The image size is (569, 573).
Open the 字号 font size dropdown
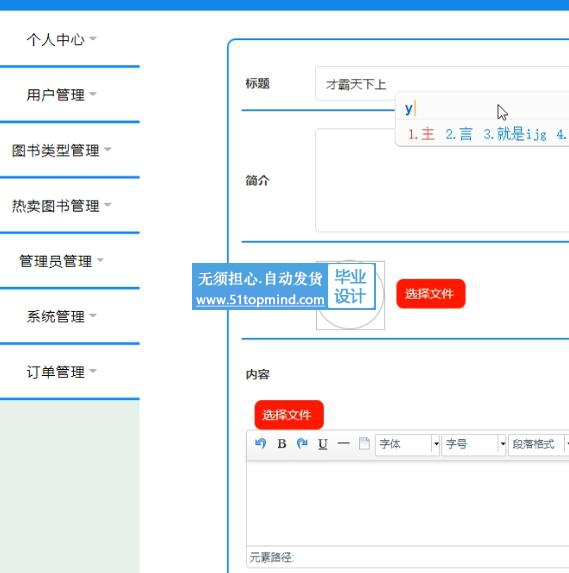(x=474, y=444)
